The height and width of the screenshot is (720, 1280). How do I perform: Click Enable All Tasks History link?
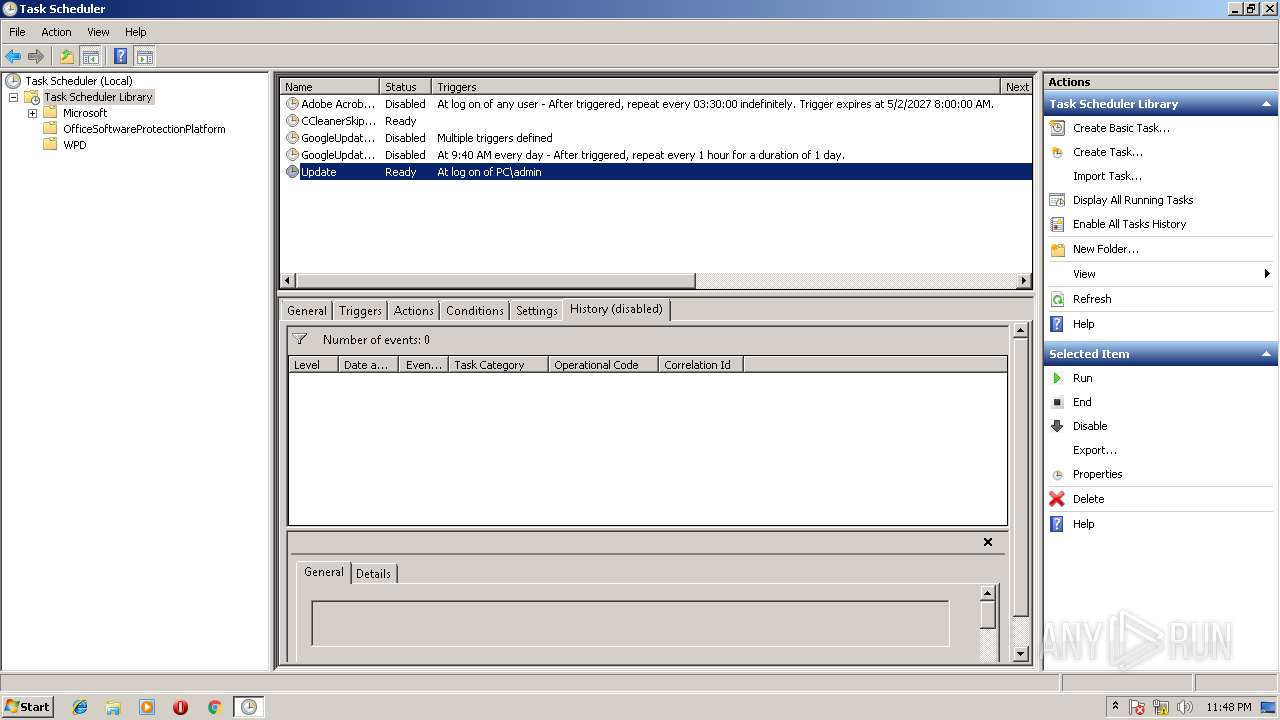point(1129,224)
